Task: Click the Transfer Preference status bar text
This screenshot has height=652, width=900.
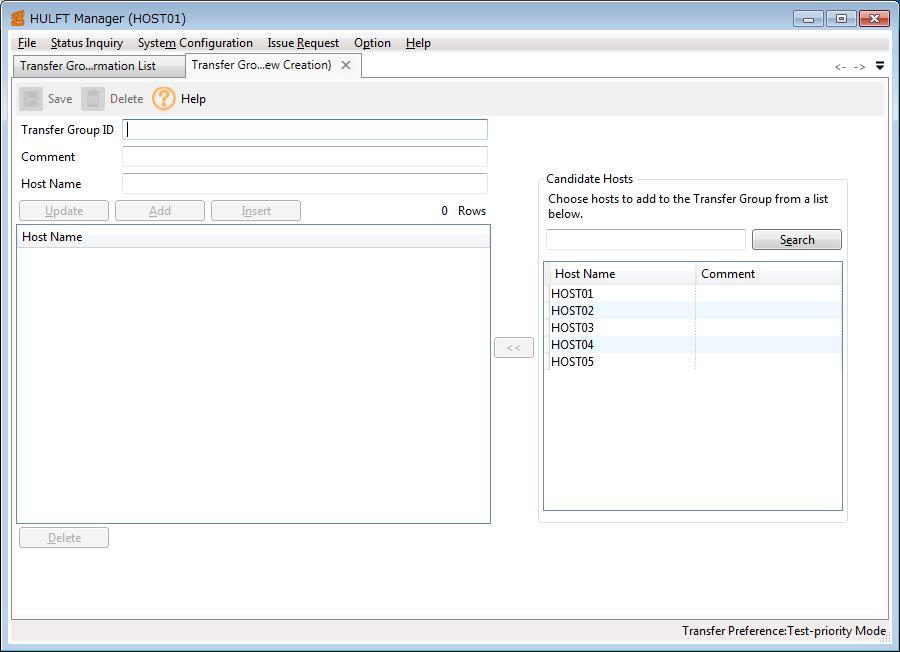Action: pos(783,631)
